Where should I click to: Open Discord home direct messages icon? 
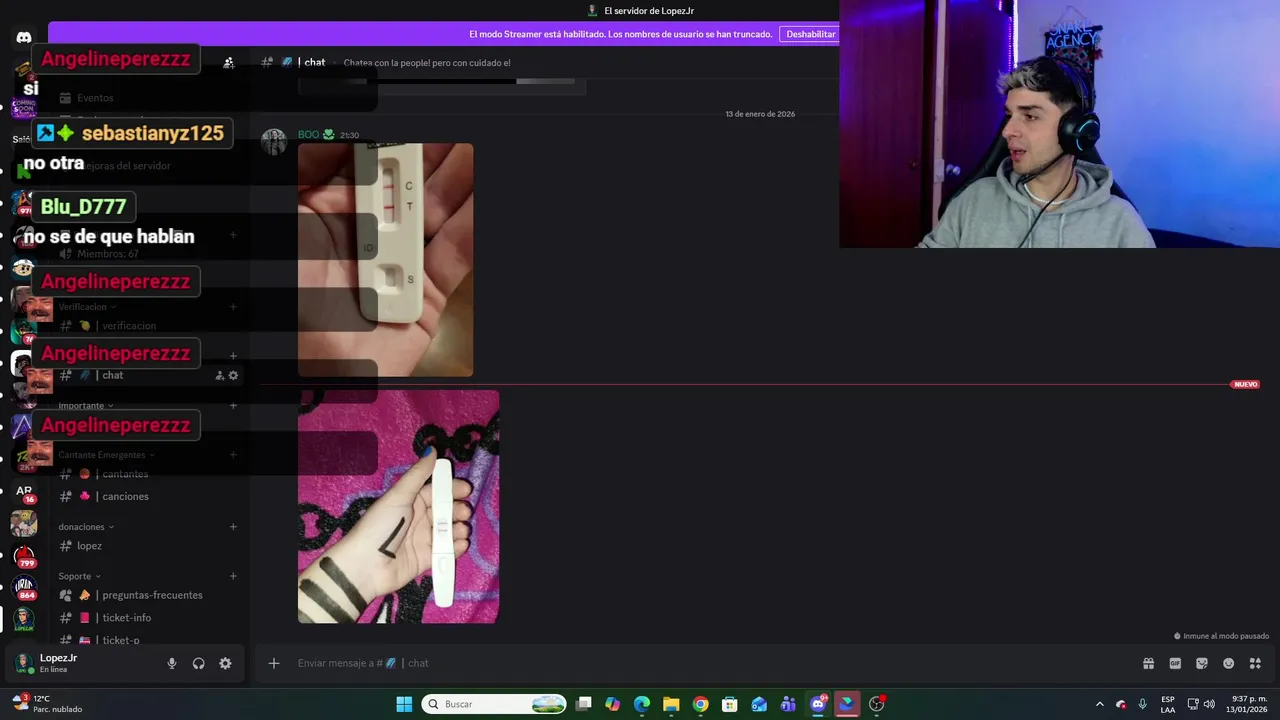(24, 38)
